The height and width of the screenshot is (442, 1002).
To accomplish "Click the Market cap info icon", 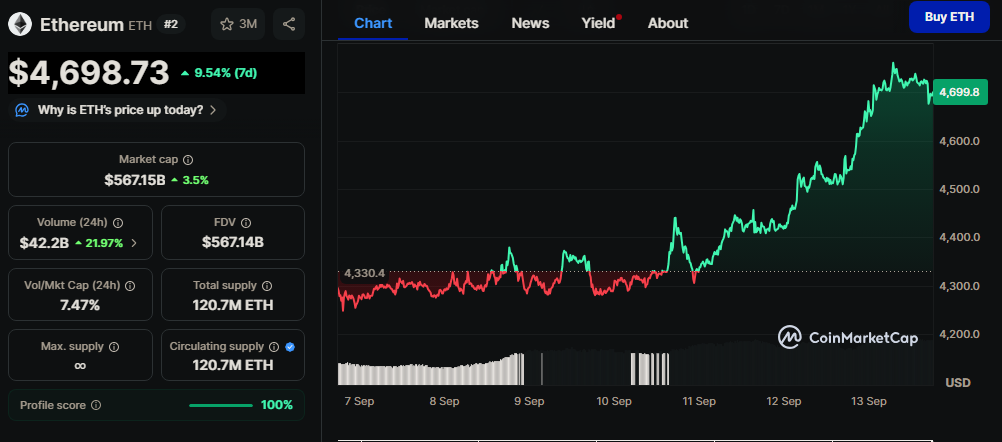I will pos(188,159).
